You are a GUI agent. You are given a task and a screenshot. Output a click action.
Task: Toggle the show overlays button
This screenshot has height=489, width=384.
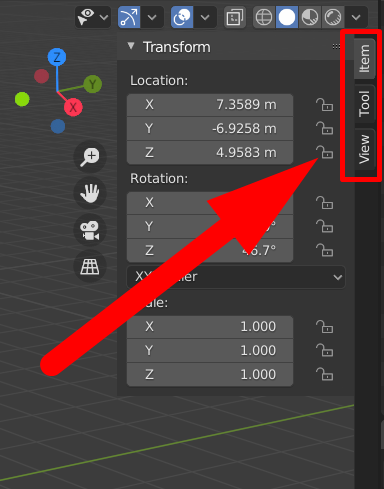click(182, 17)
